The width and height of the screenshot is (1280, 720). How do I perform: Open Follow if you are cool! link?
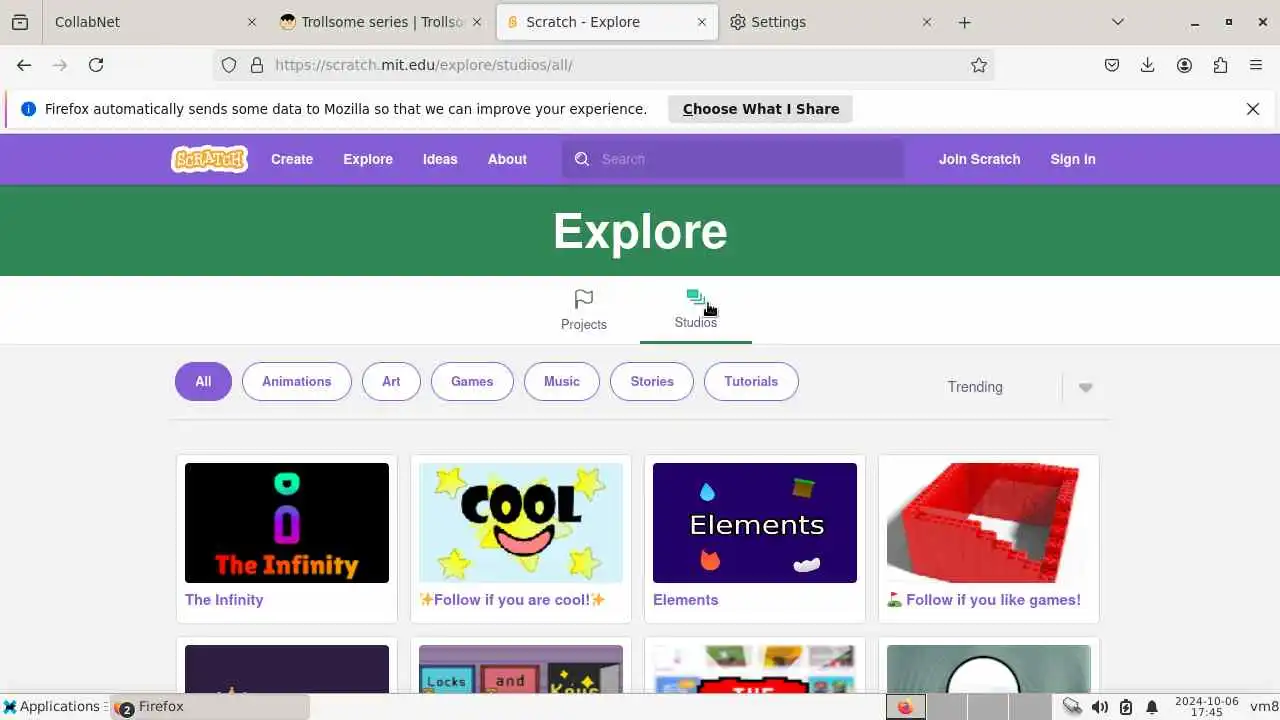pos(513,600)
